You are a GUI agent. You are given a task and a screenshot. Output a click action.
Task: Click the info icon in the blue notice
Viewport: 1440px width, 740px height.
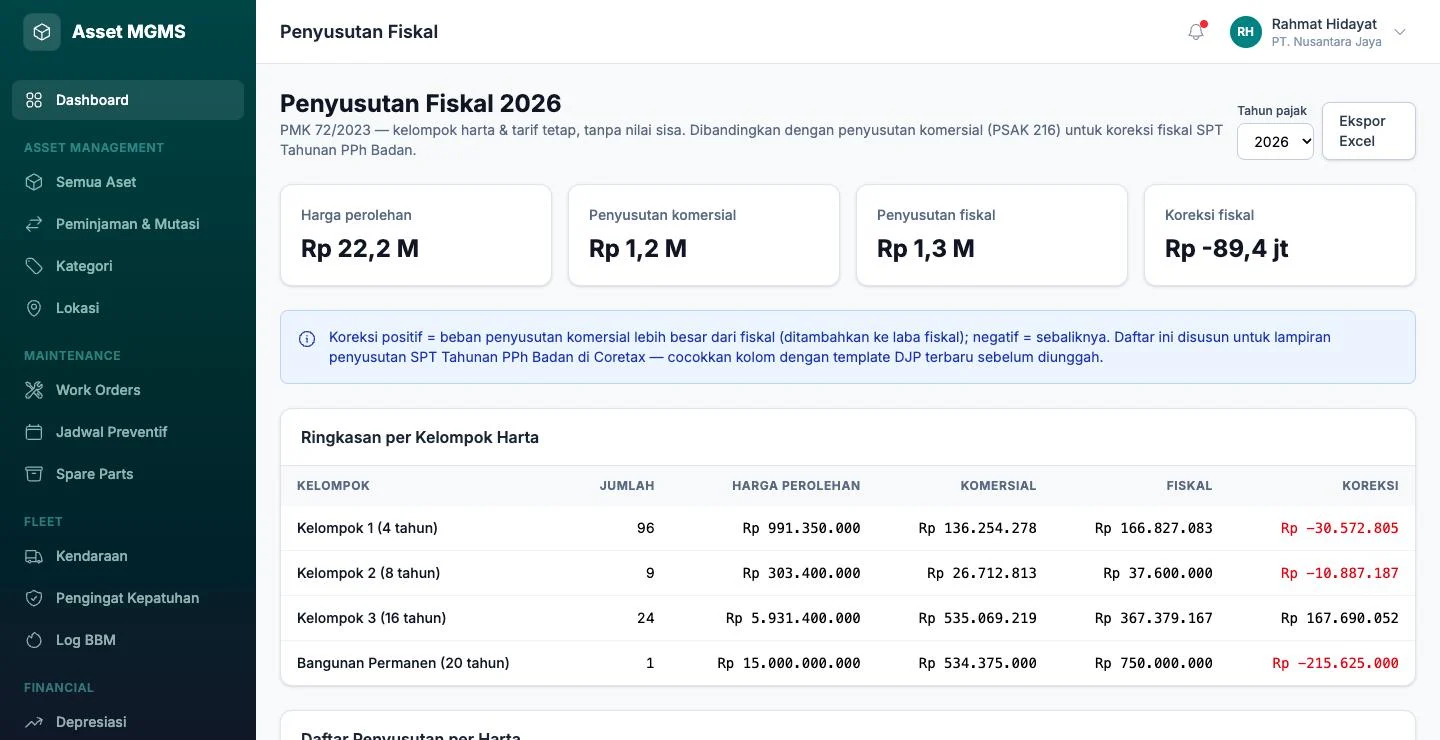click(307, 339)
